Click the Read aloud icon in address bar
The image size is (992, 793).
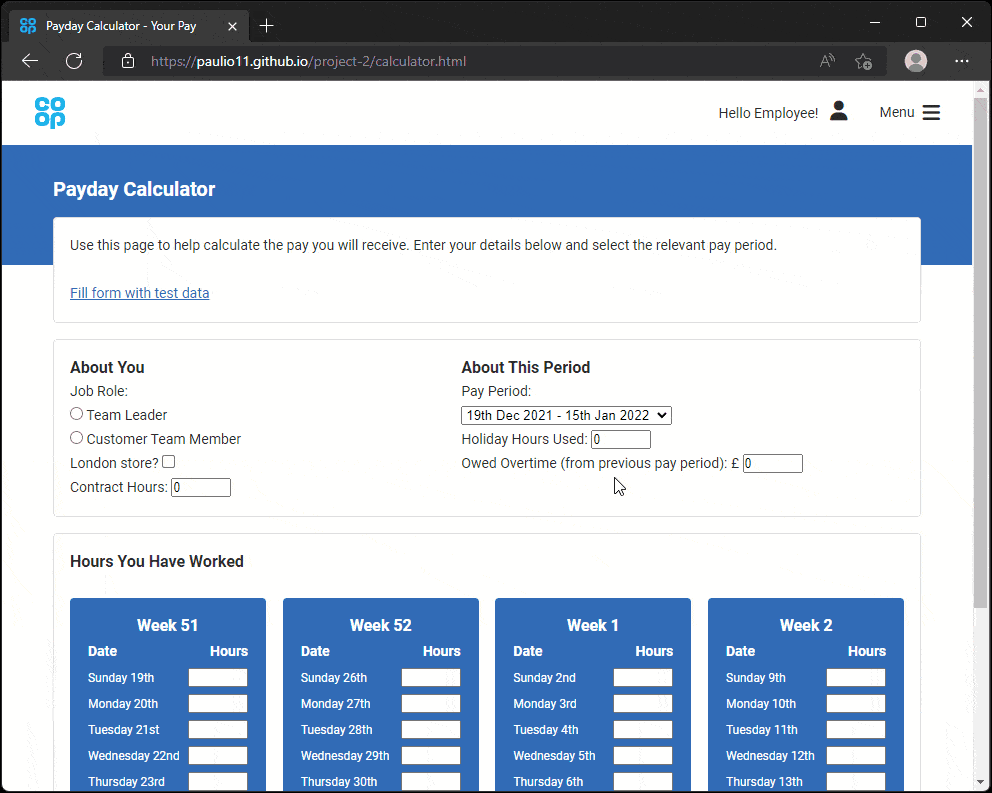(x=827, y=61)
